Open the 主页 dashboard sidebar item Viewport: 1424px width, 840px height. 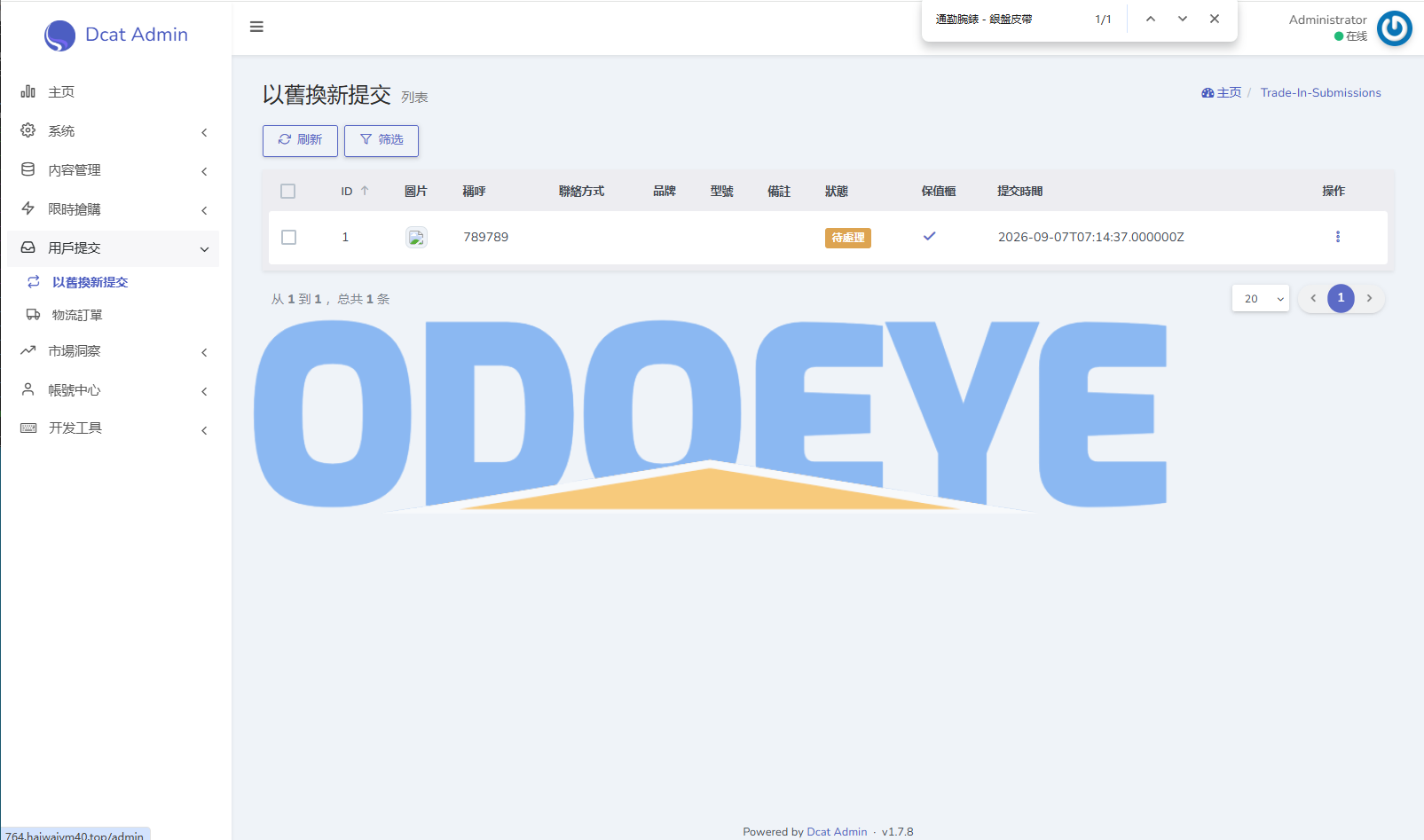tap(114, 92)
